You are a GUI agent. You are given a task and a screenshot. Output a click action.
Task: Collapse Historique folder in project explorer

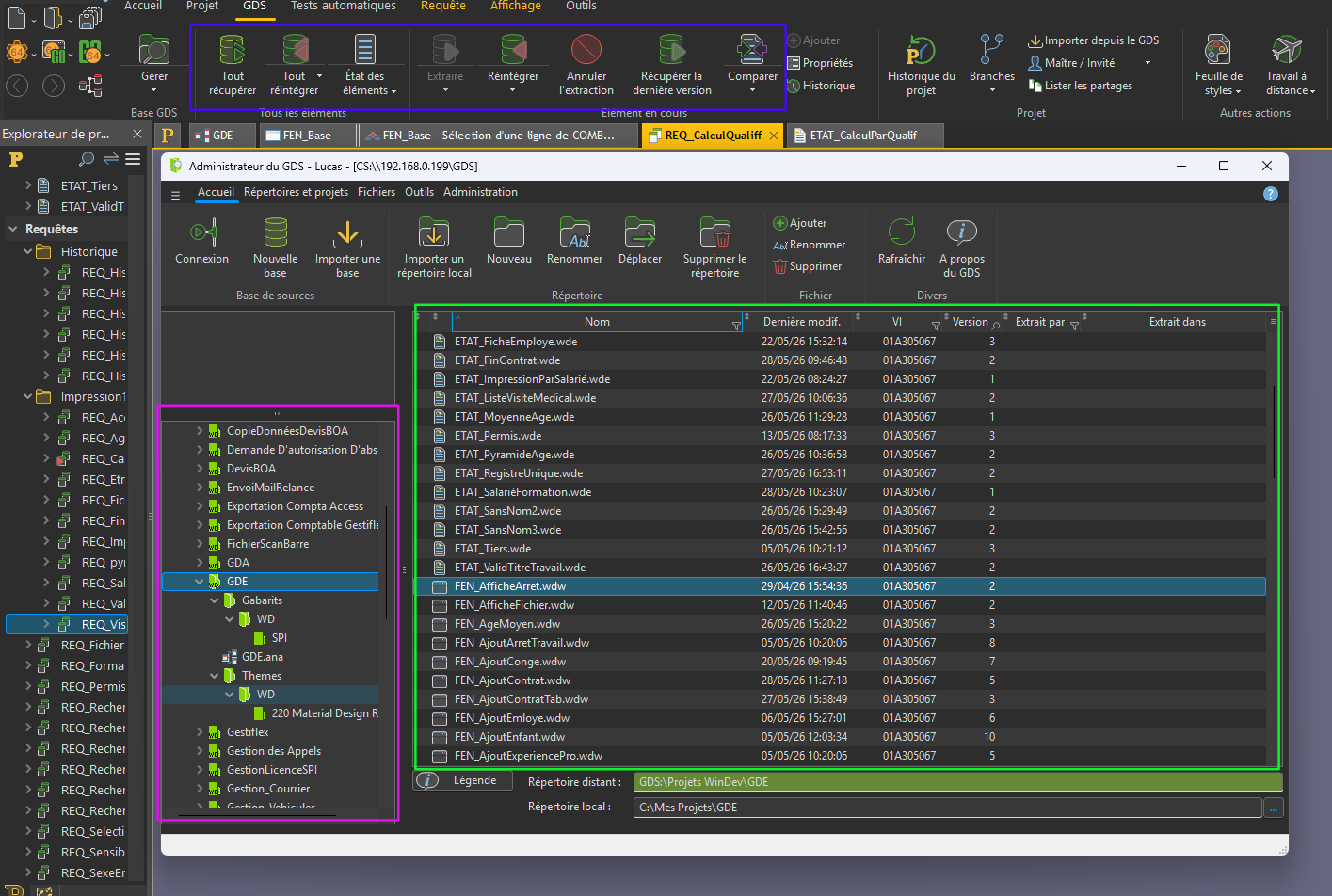pyautogui.click(x=28, y=251)
